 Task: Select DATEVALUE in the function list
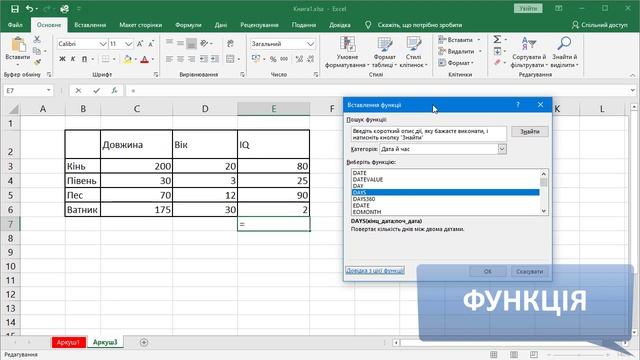[x=368, y=180]
